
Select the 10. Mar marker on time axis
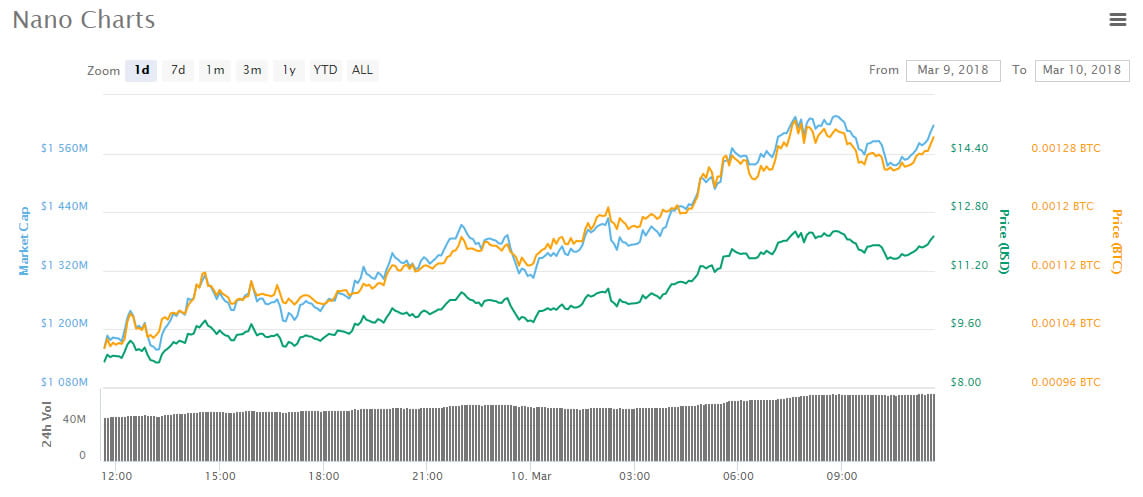tap(530, 477)
